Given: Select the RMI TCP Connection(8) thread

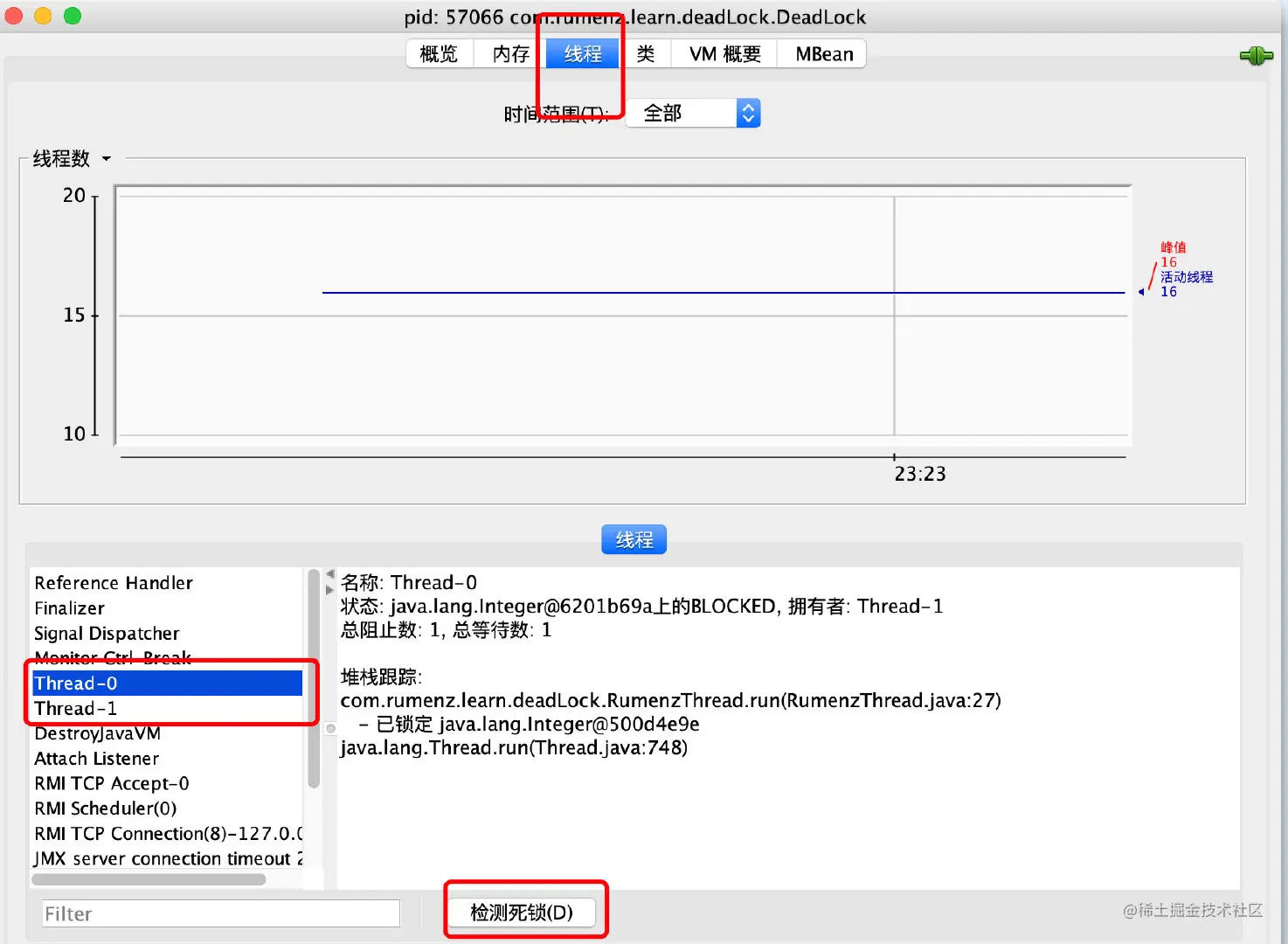Looking at the screenshot, I should (168, 834).
